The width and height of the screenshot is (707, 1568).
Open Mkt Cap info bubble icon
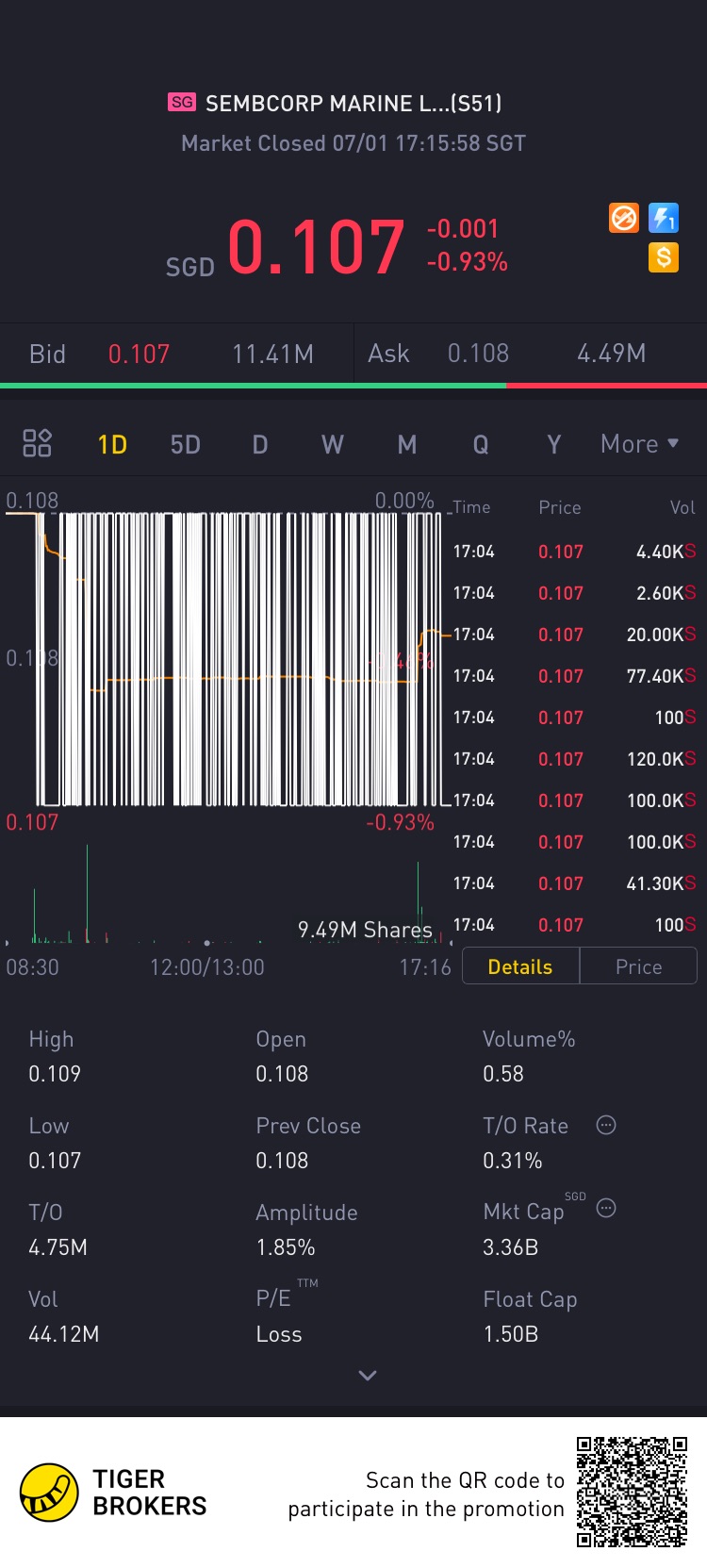[x=606, y=1208]
